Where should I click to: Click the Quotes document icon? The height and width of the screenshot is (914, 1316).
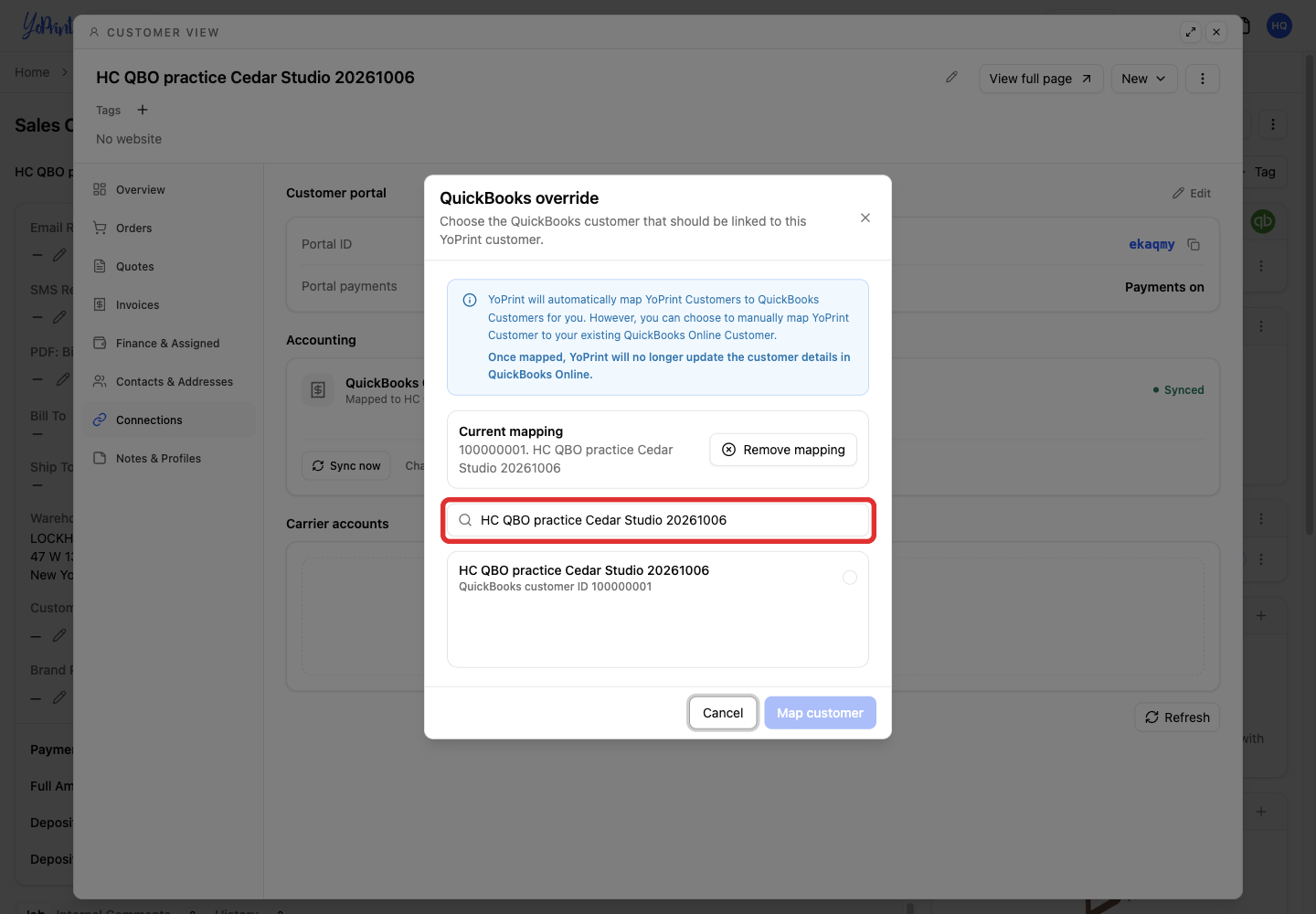tap(100, 267)
